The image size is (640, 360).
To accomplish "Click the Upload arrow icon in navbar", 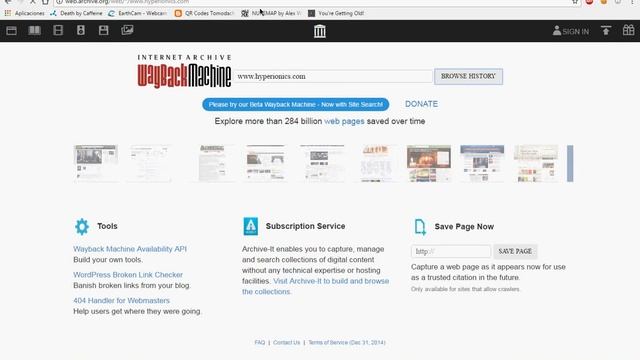I will [606, 30].
